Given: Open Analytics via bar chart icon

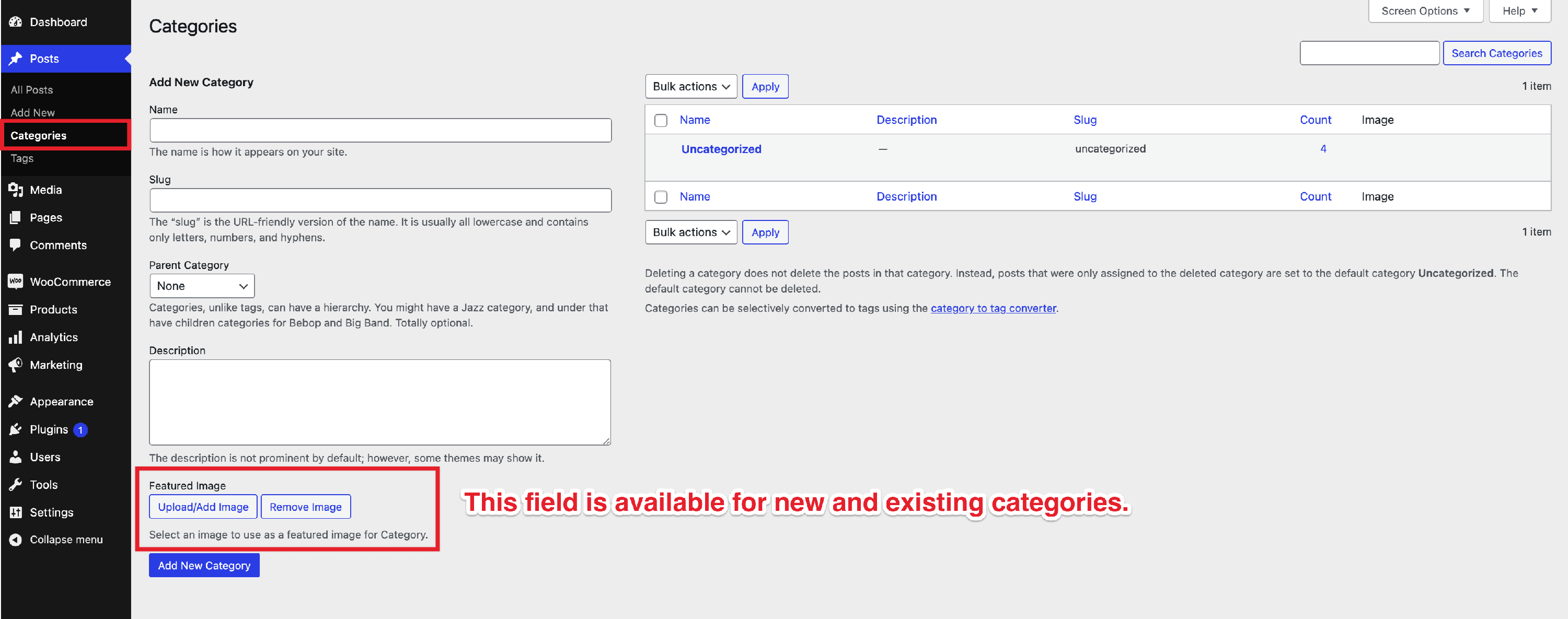Looking at the screenshot, I should pyautogui.click(x=15, y=337).
